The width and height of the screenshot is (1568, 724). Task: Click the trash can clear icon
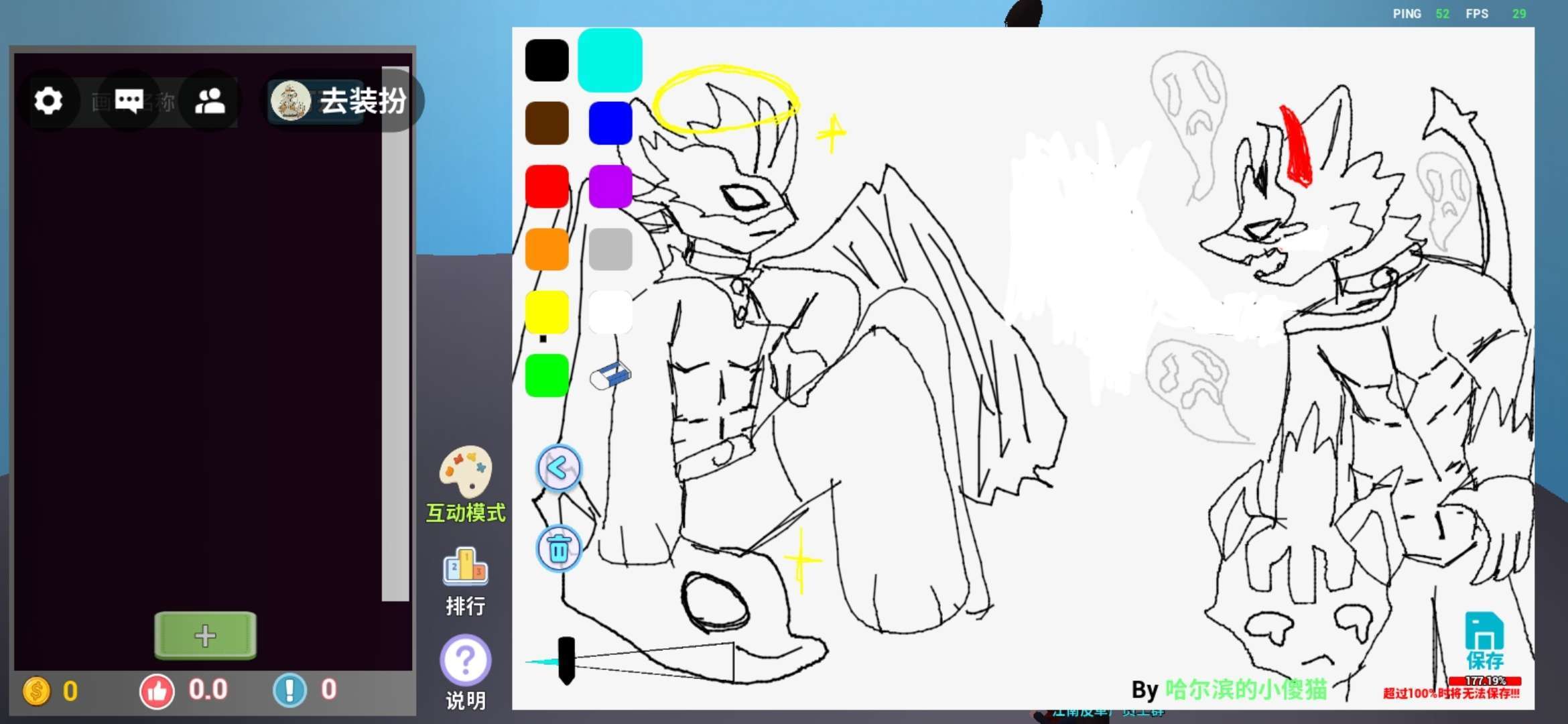(559, 548)
